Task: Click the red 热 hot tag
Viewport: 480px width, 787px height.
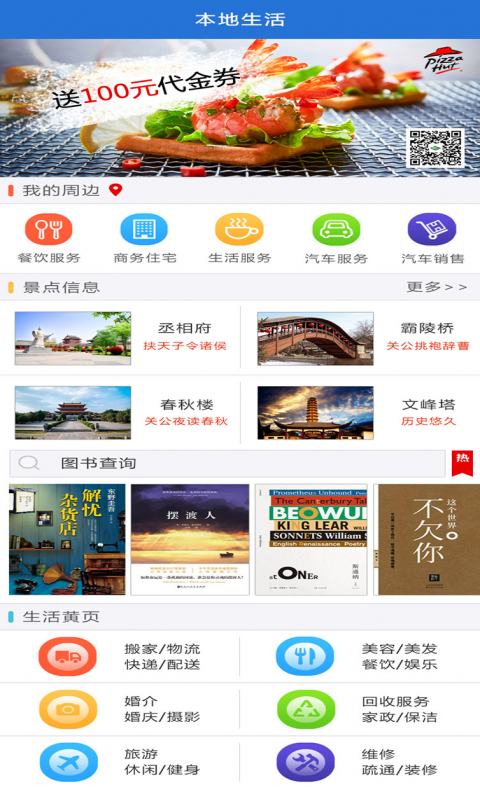Action: (x=462, y=463)
